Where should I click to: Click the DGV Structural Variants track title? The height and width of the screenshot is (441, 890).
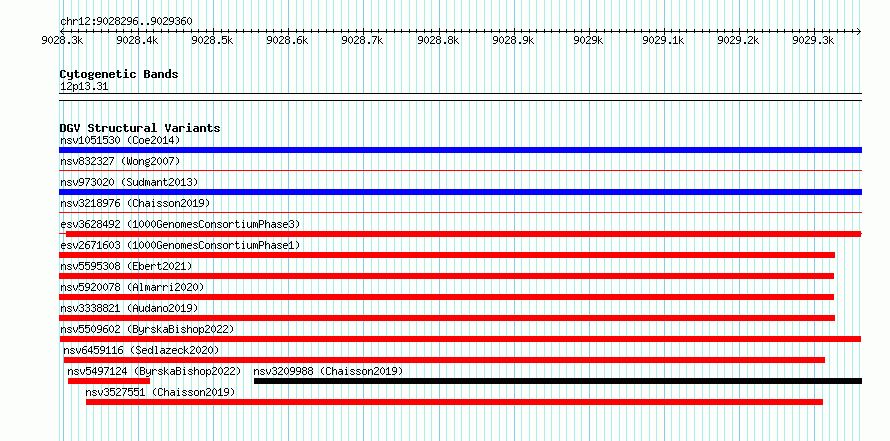click(x=140, y=128)
